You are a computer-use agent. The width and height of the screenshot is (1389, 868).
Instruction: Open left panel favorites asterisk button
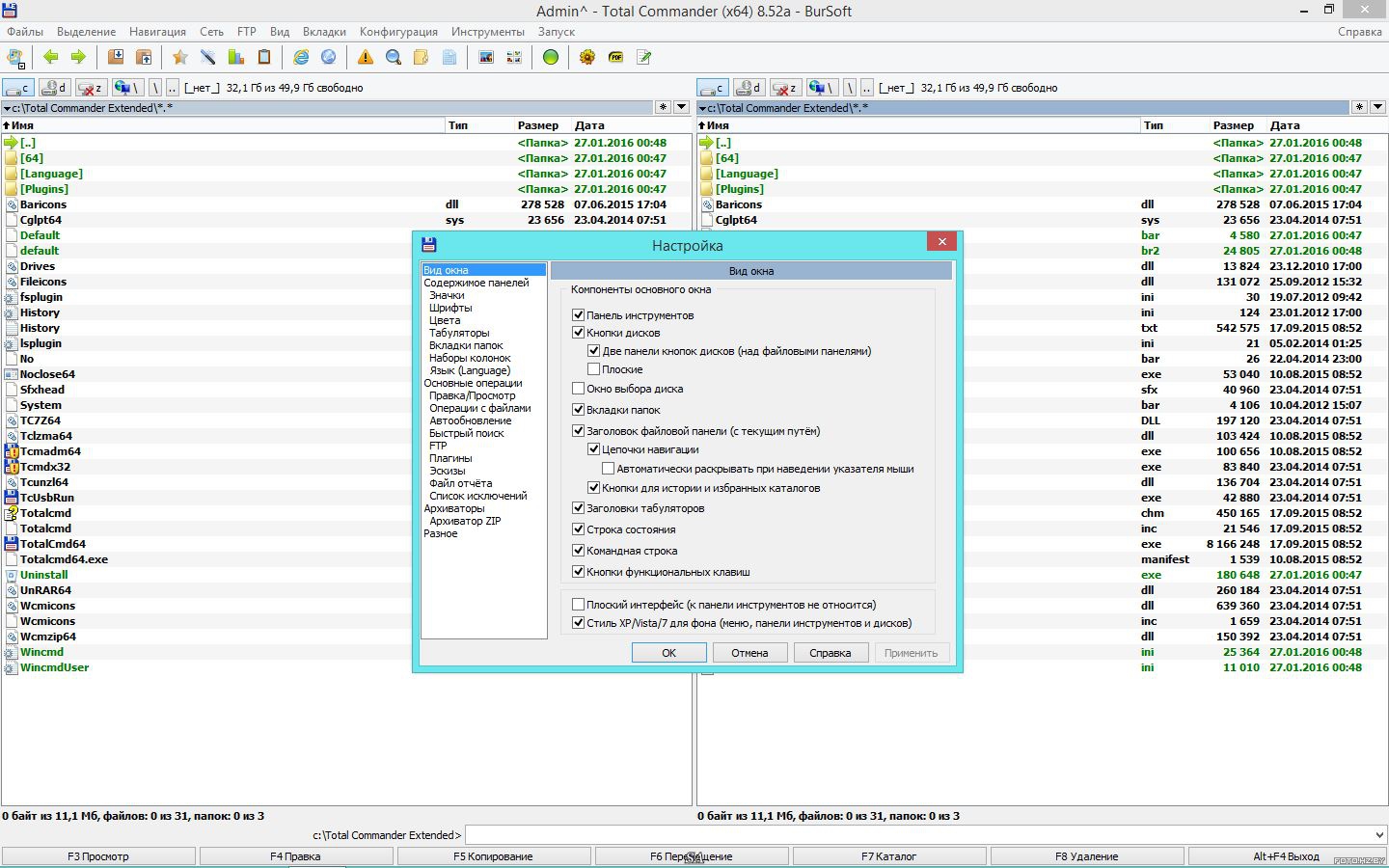663,107
